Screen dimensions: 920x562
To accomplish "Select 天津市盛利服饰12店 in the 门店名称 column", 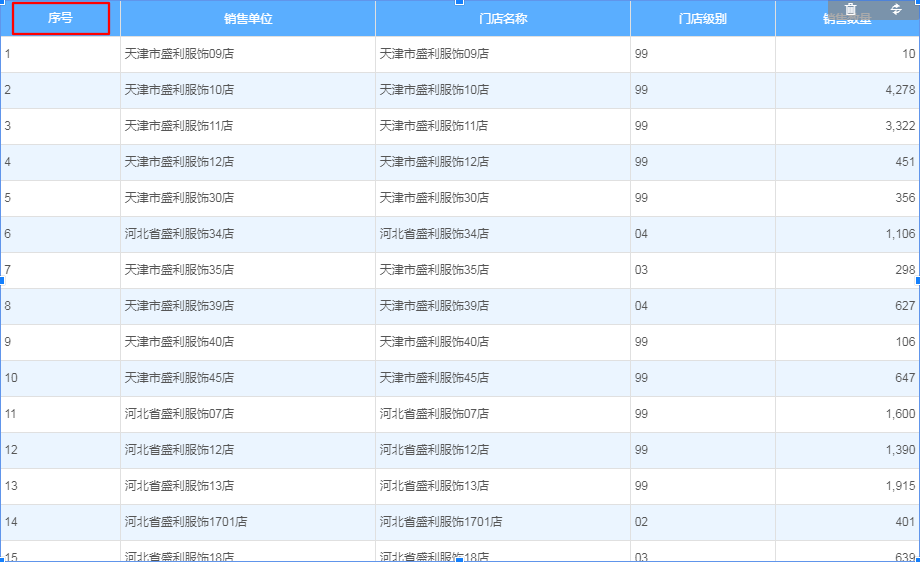I will [x=434, y=162].
